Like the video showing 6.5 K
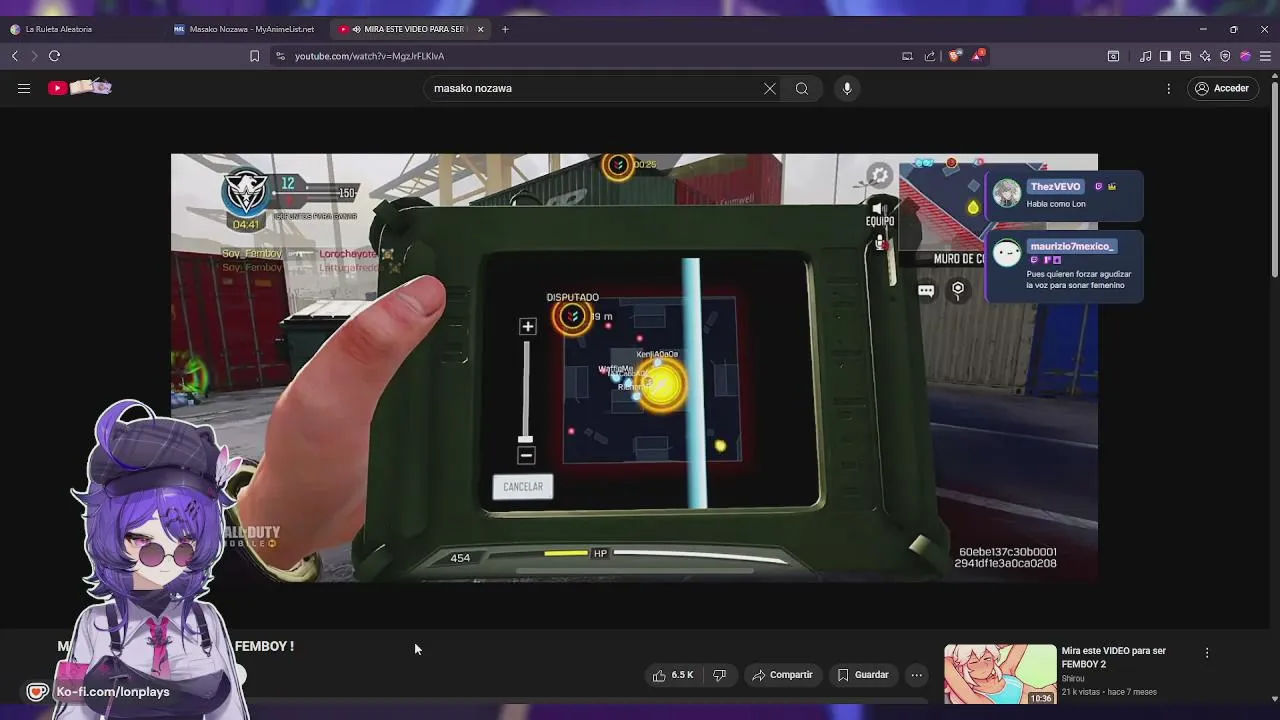Screen dimensions: 1280x720 (672, 675)
